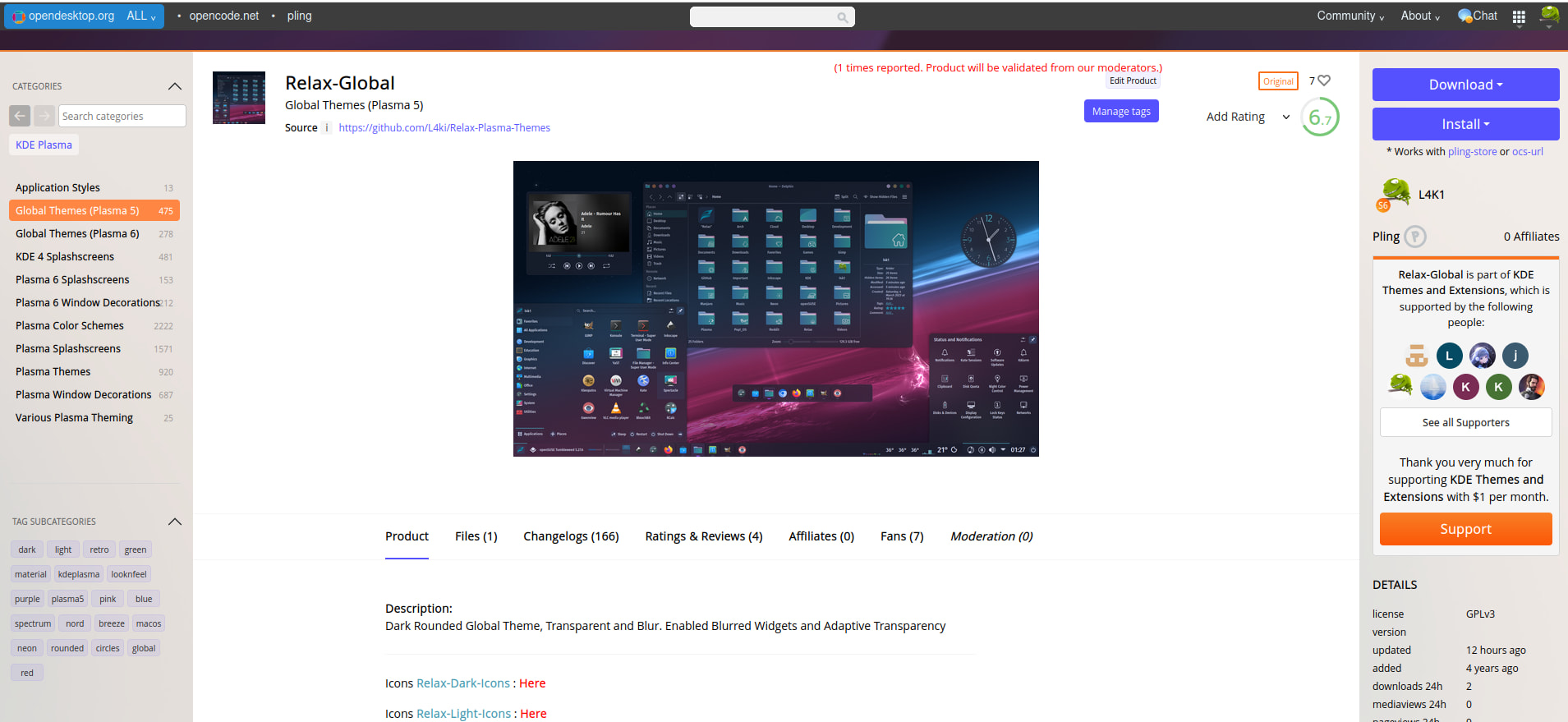Toggle the rounded tag filter
This screenshot has width=1568, height=722.
[x=67, y=648]
